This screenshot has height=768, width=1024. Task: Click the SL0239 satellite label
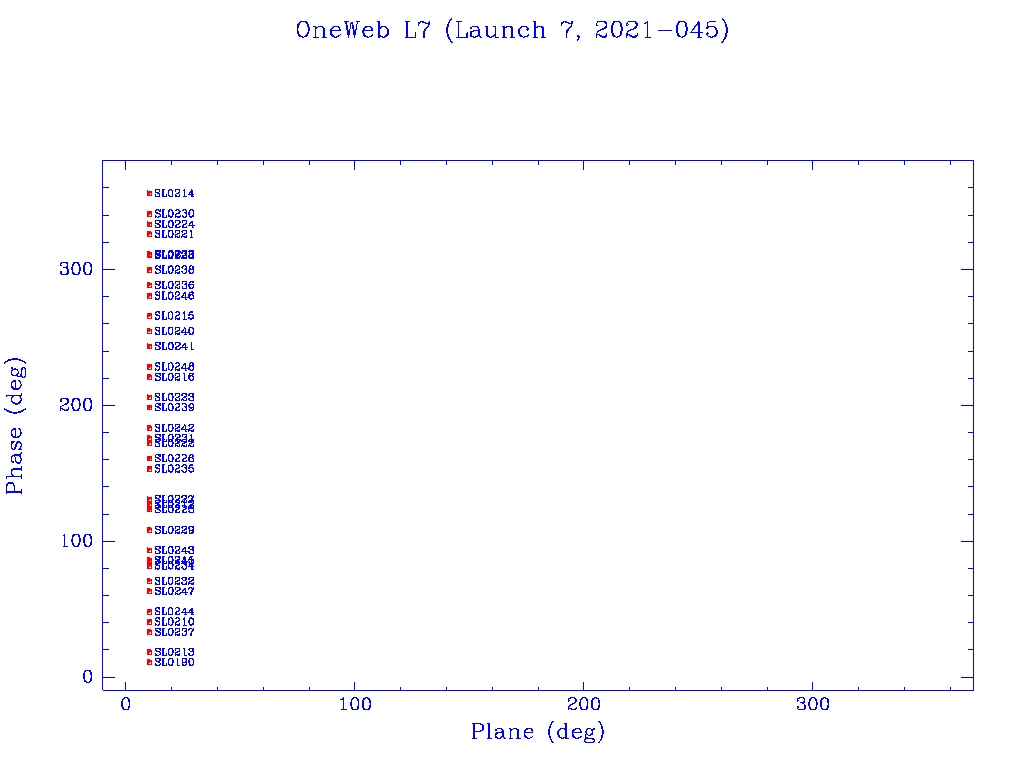click(174, 408)
